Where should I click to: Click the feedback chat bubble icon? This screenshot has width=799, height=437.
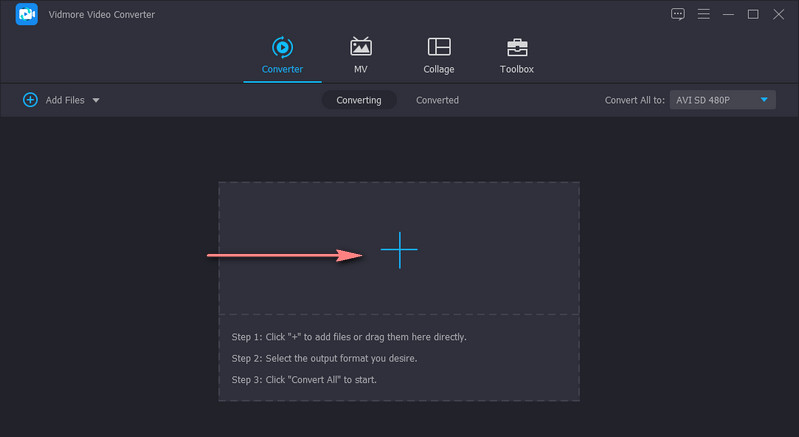[678, 14]
